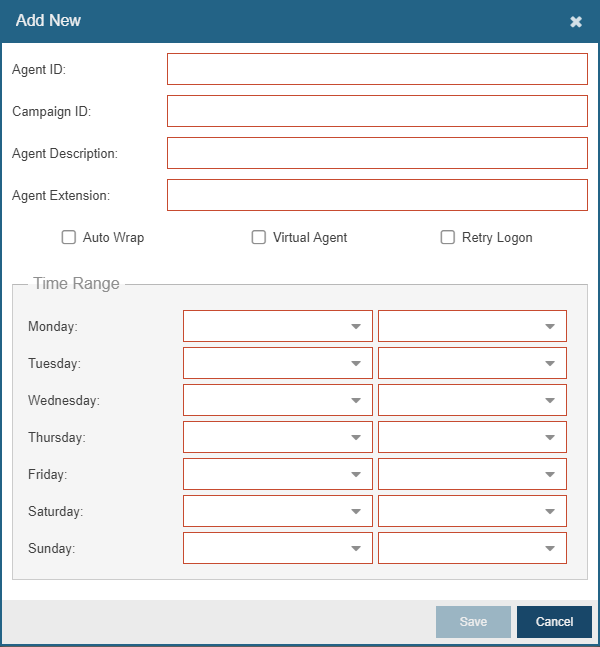Close the Add New dialog with X icon
This screenshot has height=647, width=600.
click(x=576, y=21)
